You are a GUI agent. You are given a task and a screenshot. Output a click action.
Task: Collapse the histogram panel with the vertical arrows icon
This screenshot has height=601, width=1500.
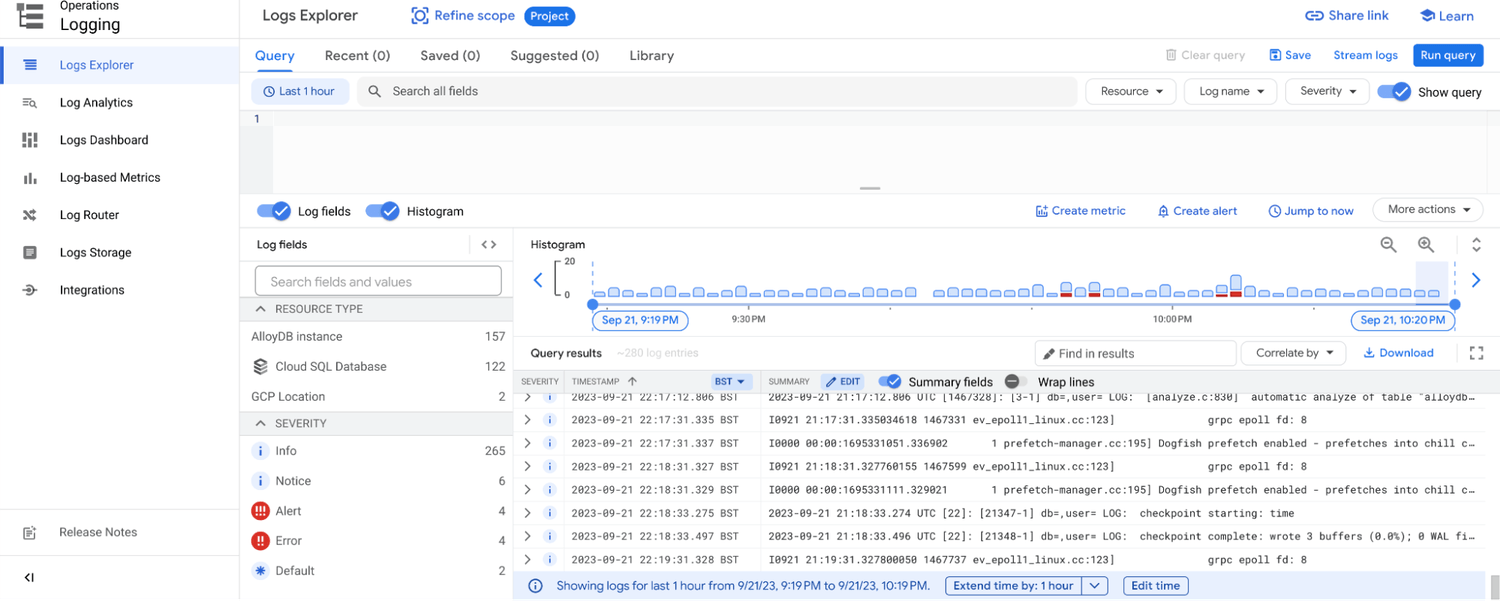pos(1476,244)
